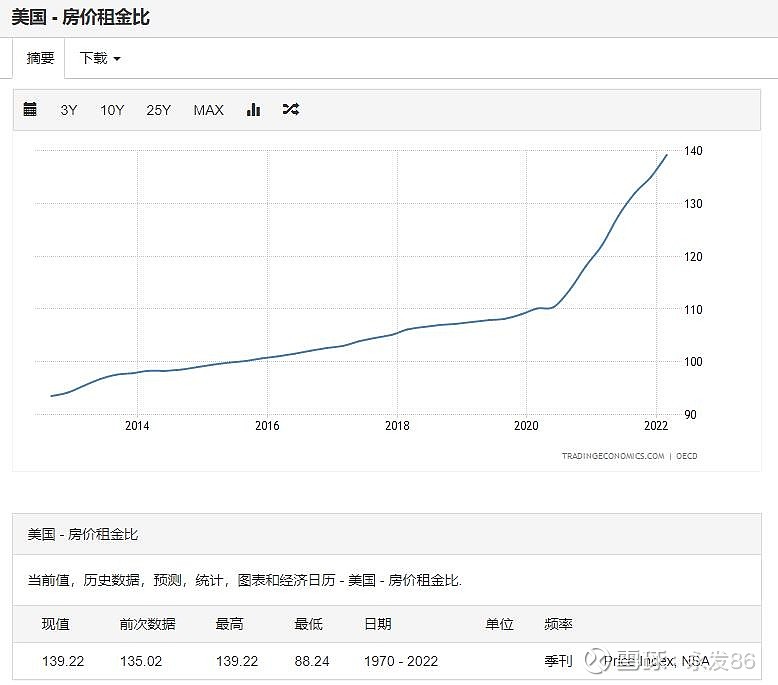Click the table panel heading 美国 - 房价租金比
Screen dimensions: 778x685
click(x=83, y=534)
